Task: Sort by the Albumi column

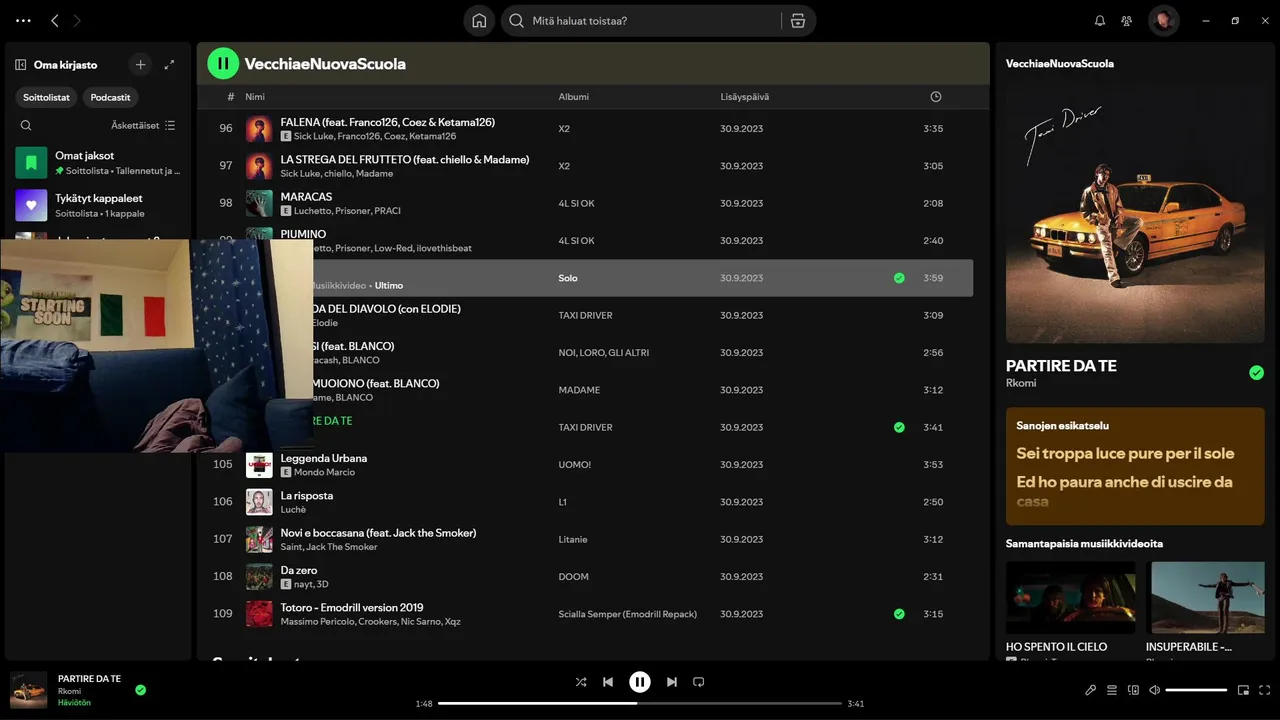Action: click(573, 97)
